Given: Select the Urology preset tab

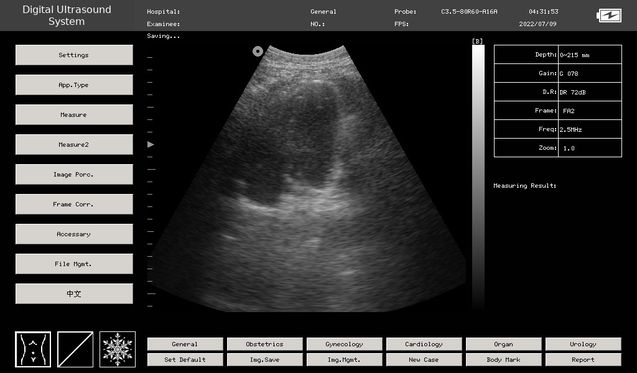Looking at the screenshot, I should coord(583,344).
